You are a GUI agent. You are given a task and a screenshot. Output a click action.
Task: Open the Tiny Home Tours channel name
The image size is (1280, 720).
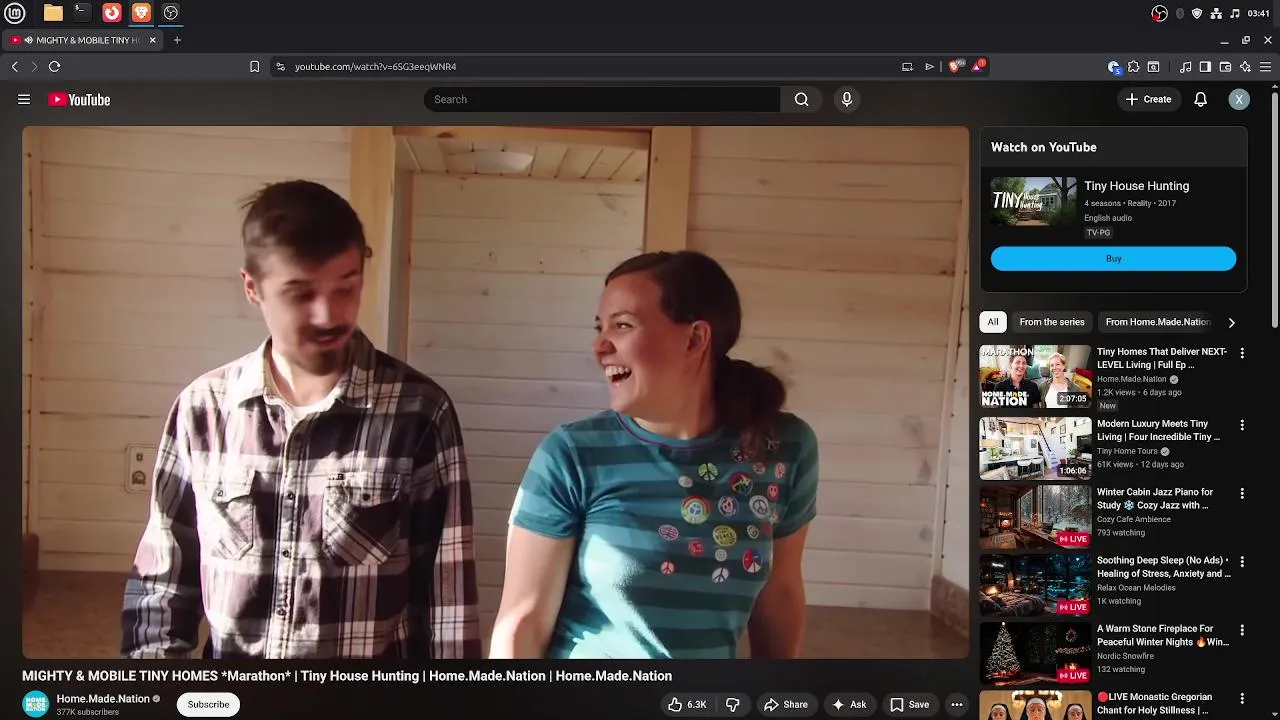coord(1127,451)
